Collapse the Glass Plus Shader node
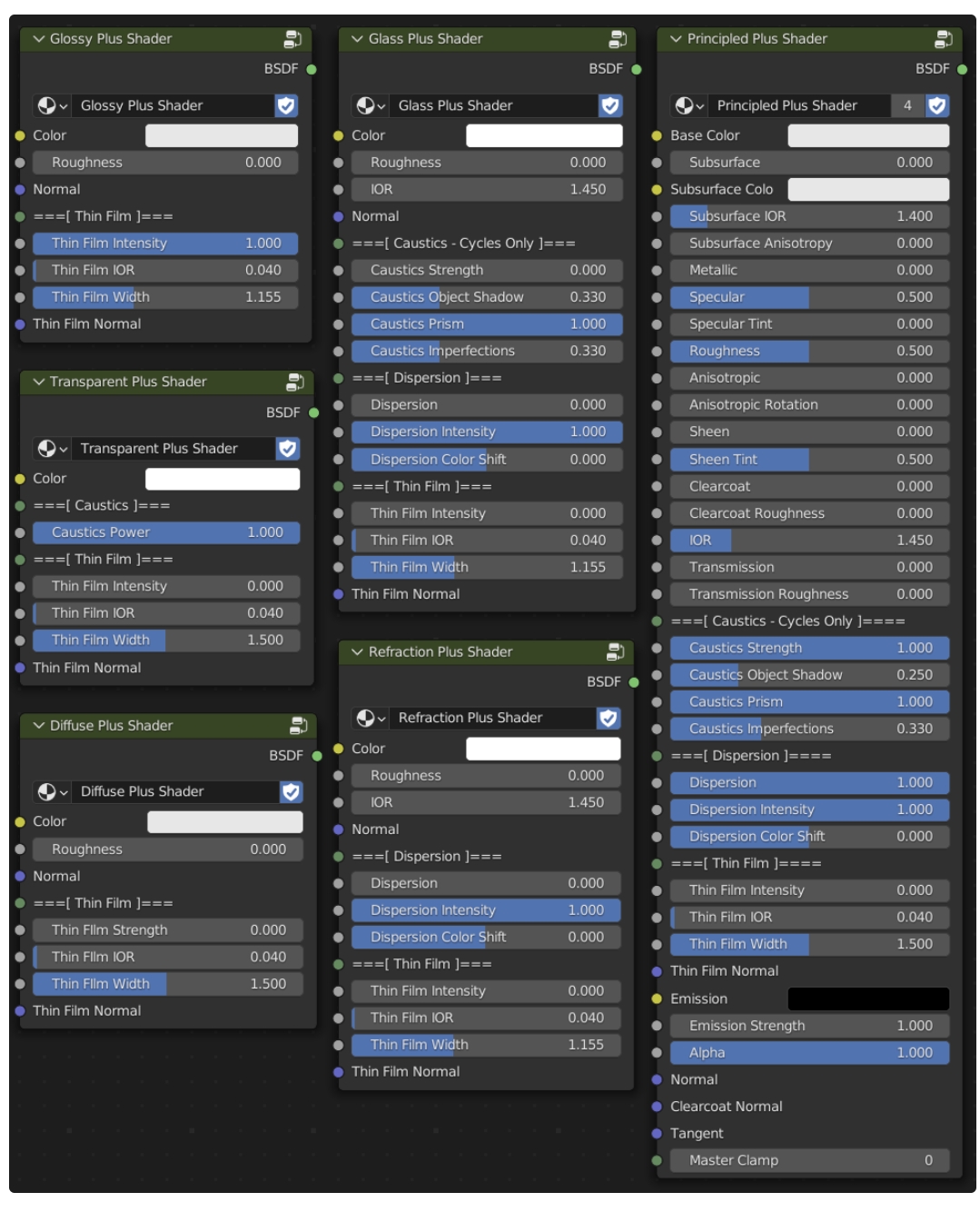The width and height of the screenshot is (980, 1212). click(x=357, y=39)
